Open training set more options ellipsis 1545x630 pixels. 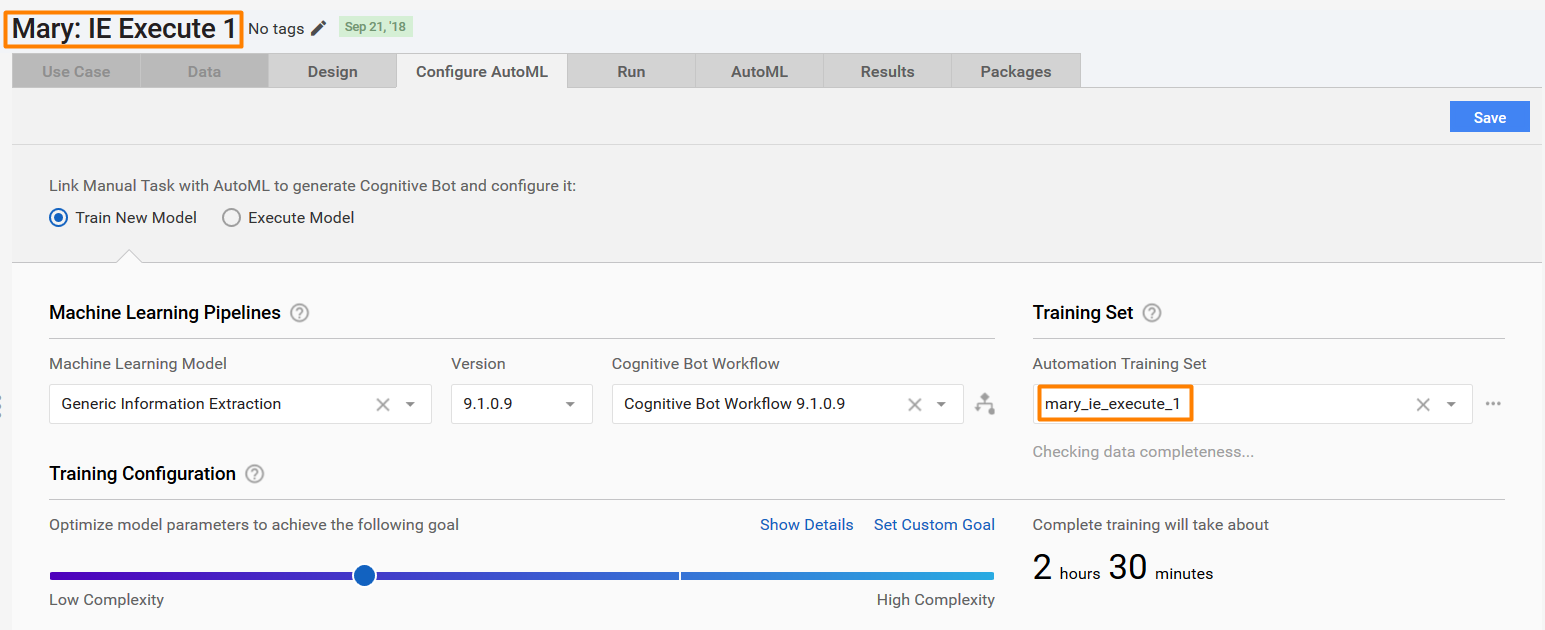[x=1493, y=404]
